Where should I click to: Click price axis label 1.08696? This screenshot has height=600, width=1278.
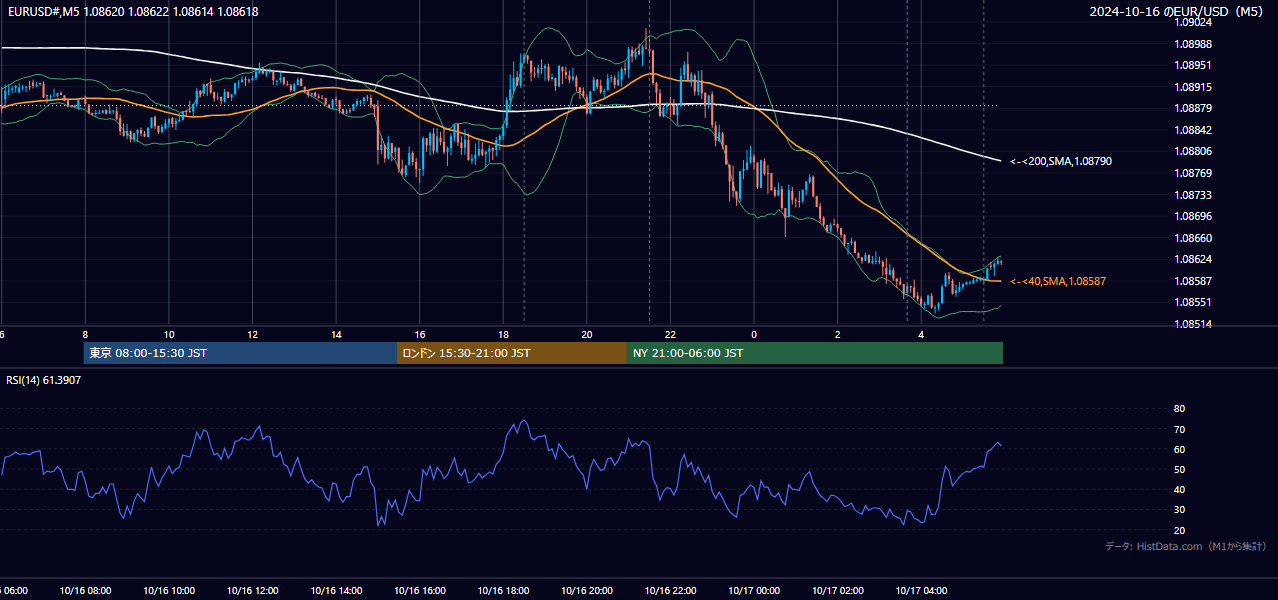[x=1193, y=216]
